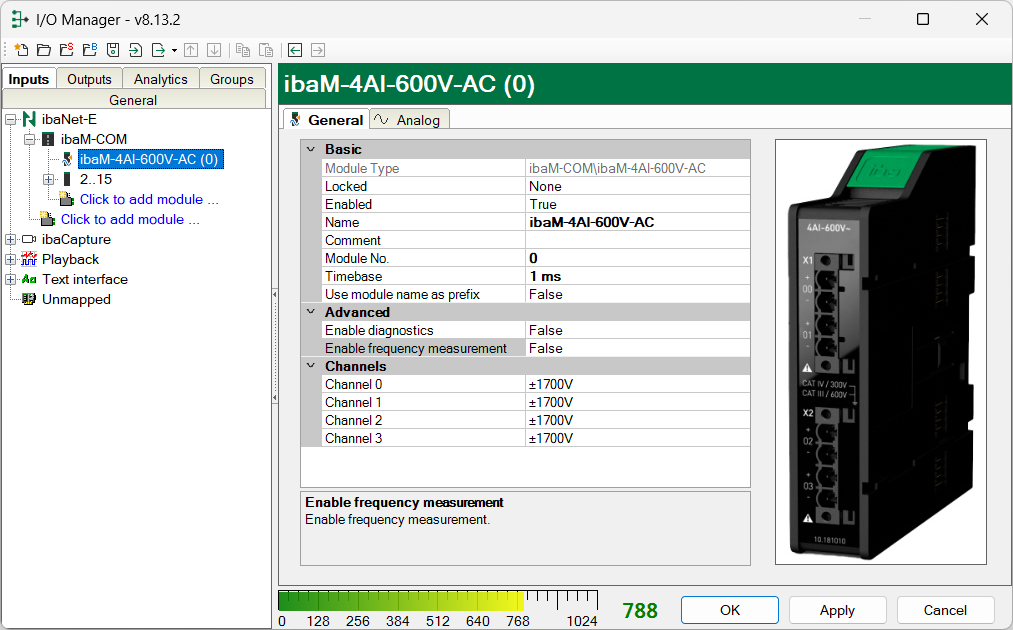Switch to the Analytics tab

click(160, 79)
